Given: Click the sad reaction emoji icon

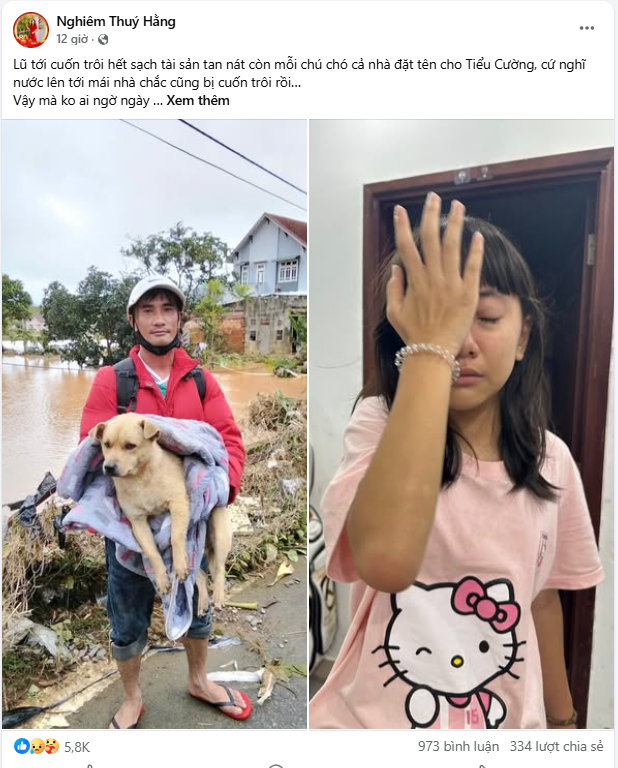Looking at the screenshot, I should [37, 746].
